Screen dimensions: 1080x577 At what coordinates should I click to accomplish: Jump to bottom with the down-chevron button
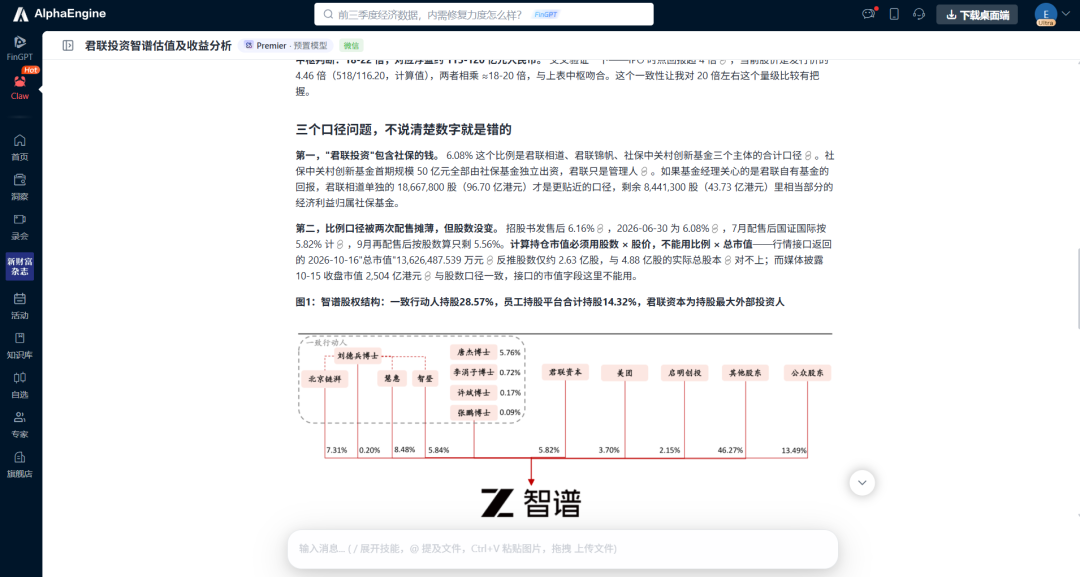pos(862,483)
